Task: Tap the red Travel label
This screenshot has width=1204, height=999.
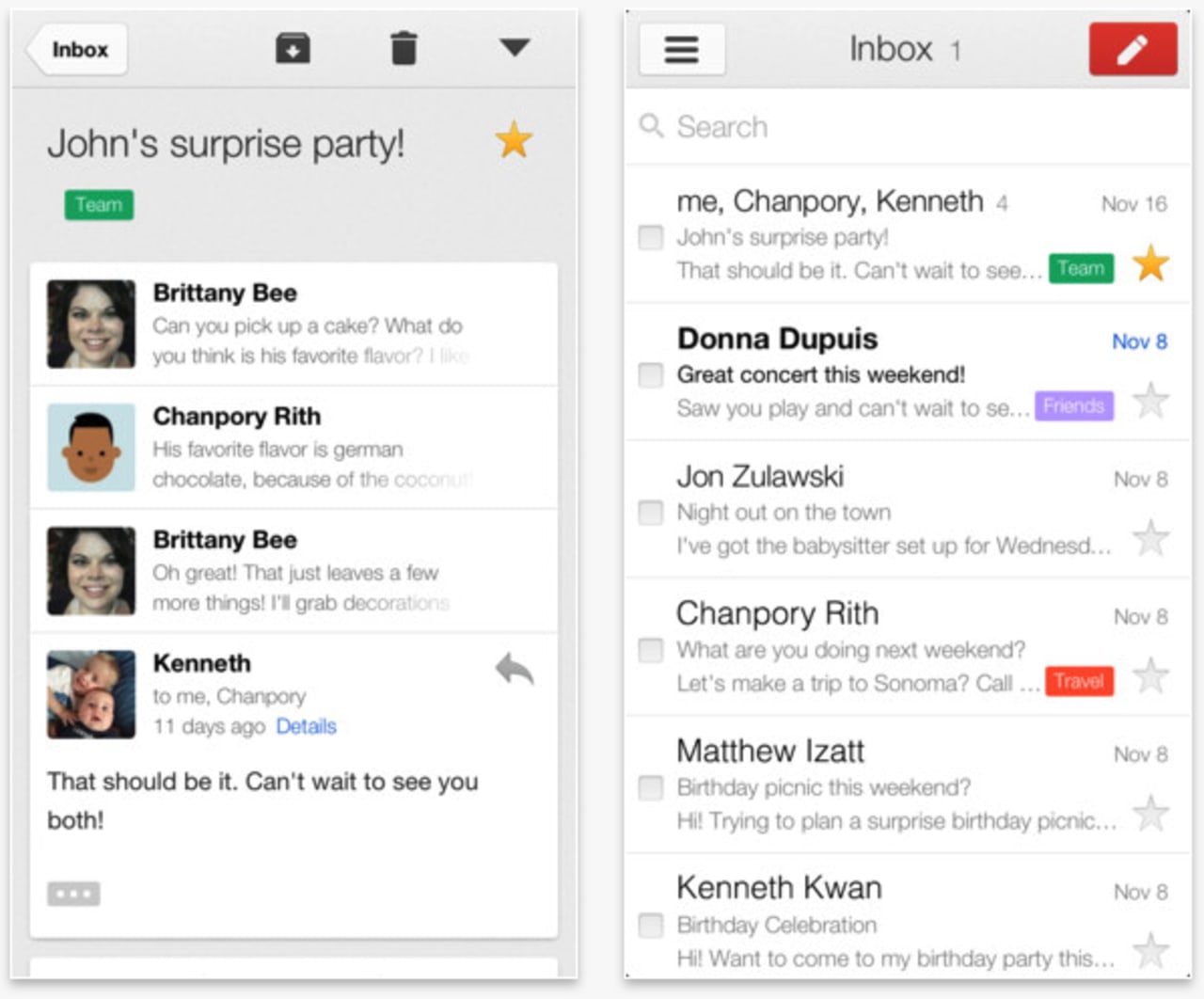Action: point(1079,681)
